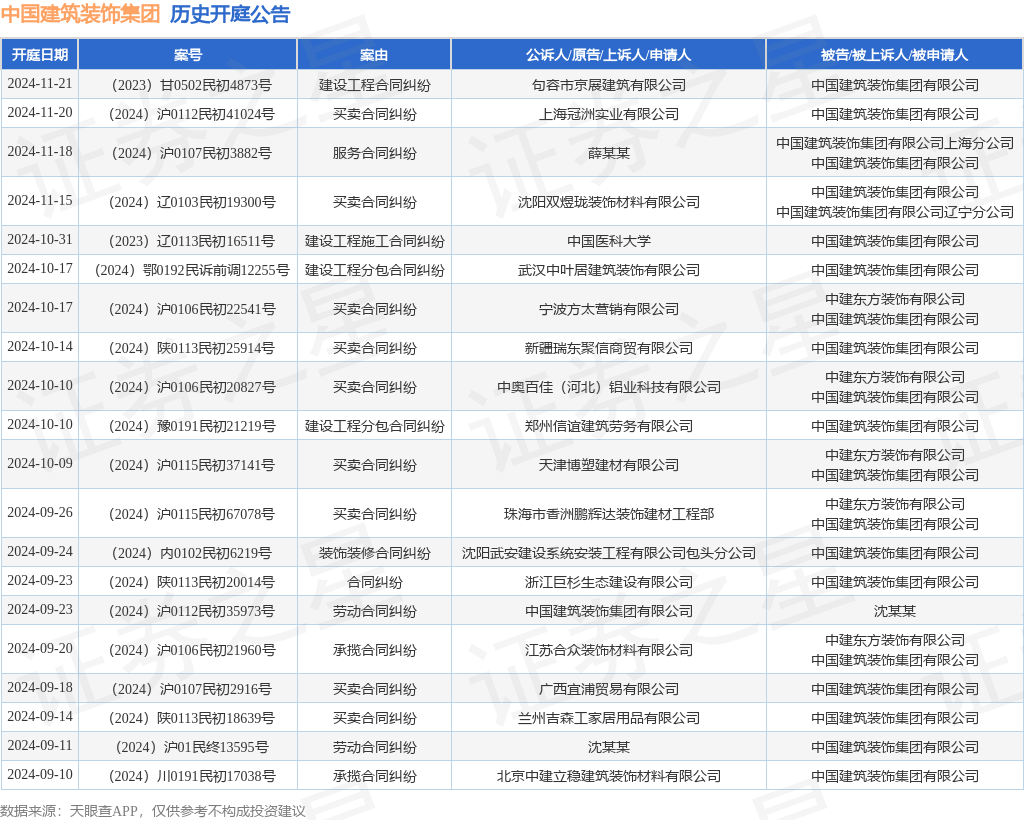
Task: Click defendant 沈某某 in 2024-09-23 row
Action: tap(895, 612)
